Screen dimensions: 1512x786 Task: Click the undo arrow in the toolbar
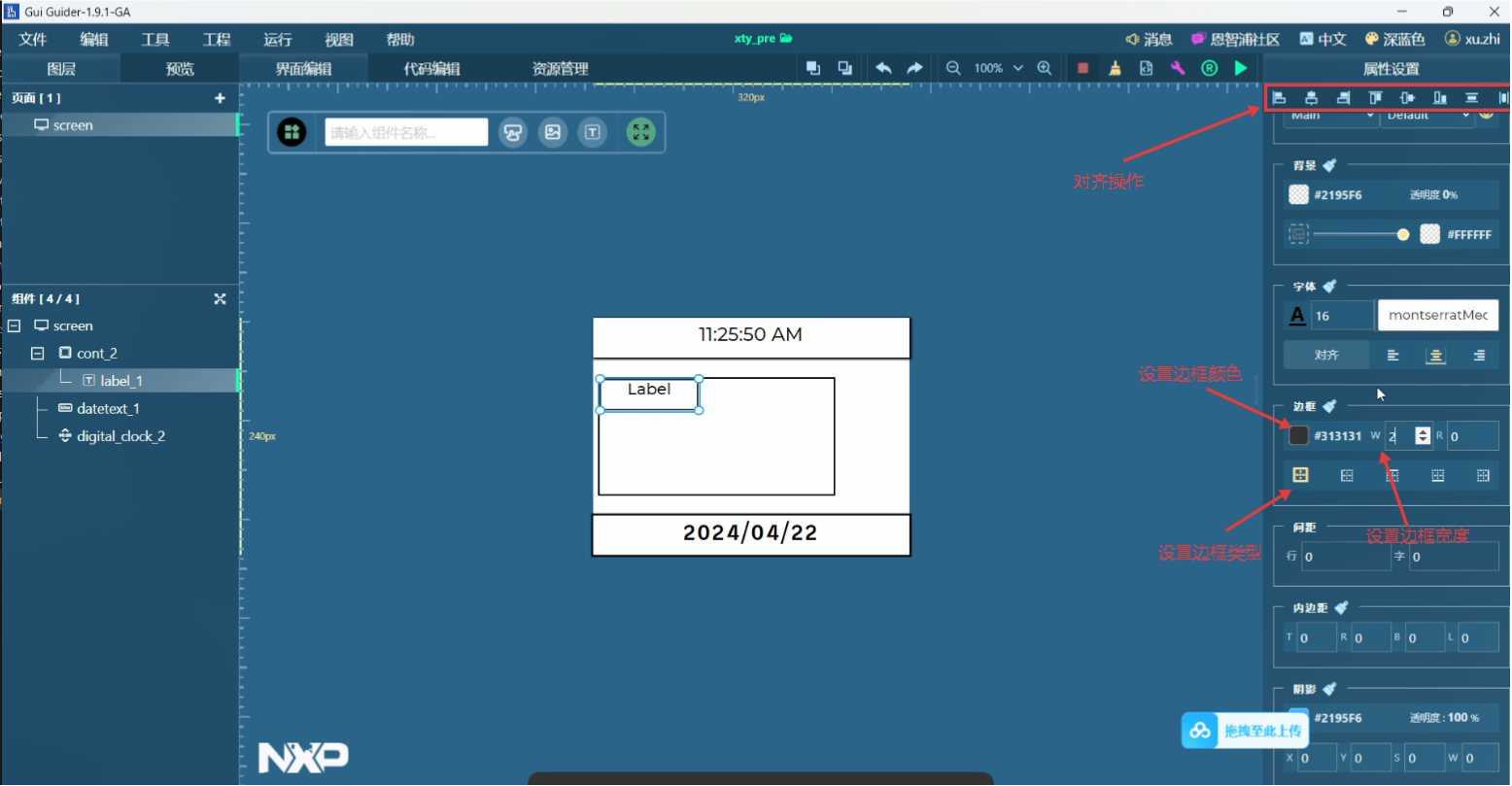pos(883,68)
